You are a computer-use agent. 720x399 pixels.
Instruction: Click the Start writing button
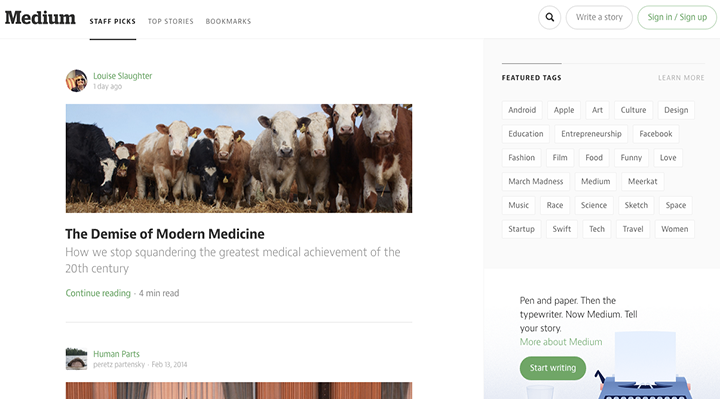pos(553,368)
